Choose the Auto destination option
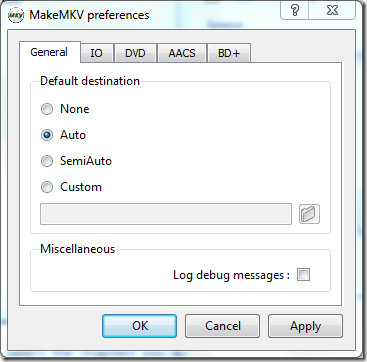 47,135
